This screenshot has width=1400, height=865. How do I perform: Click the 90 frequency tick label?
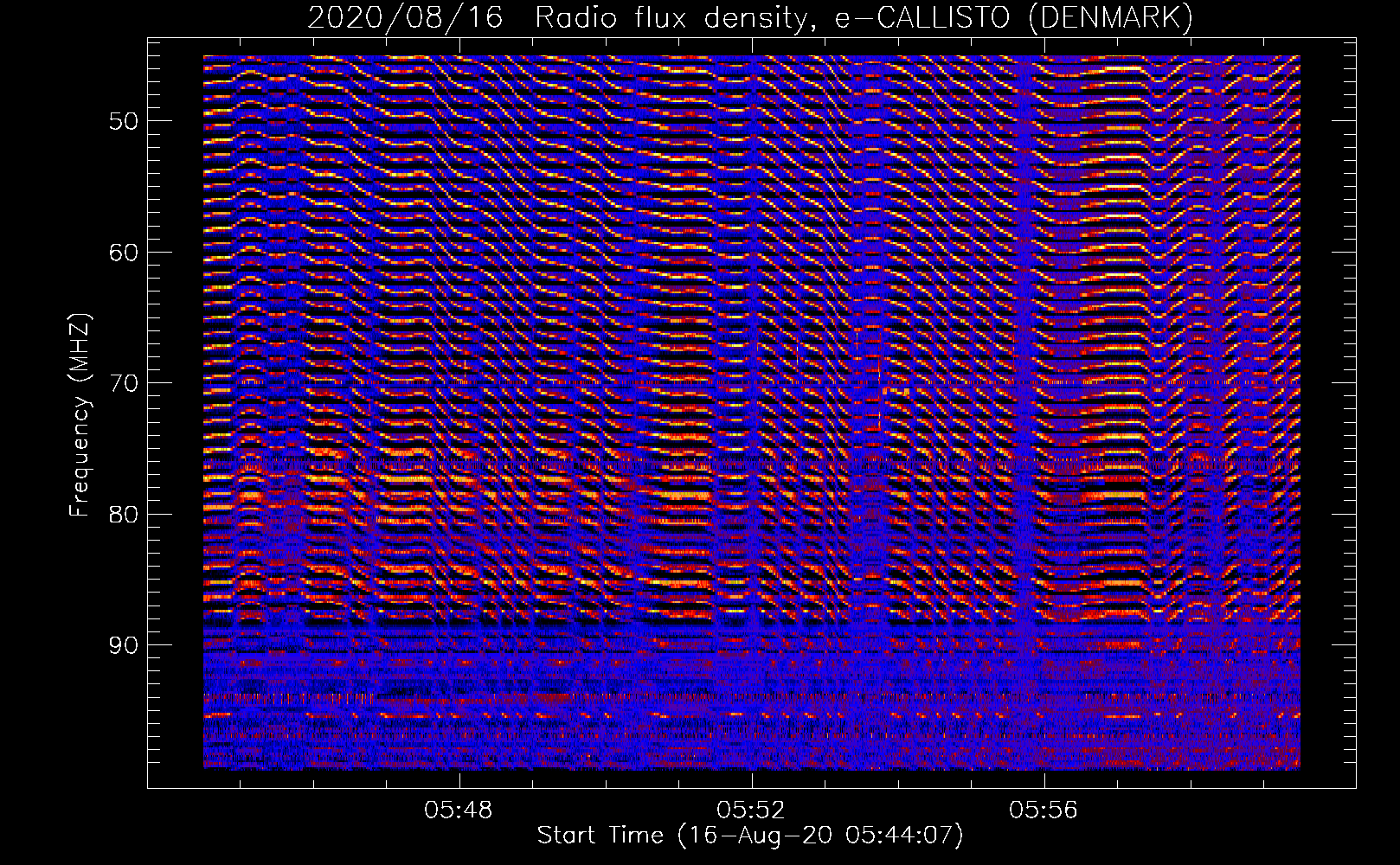(x=124, y=645)
